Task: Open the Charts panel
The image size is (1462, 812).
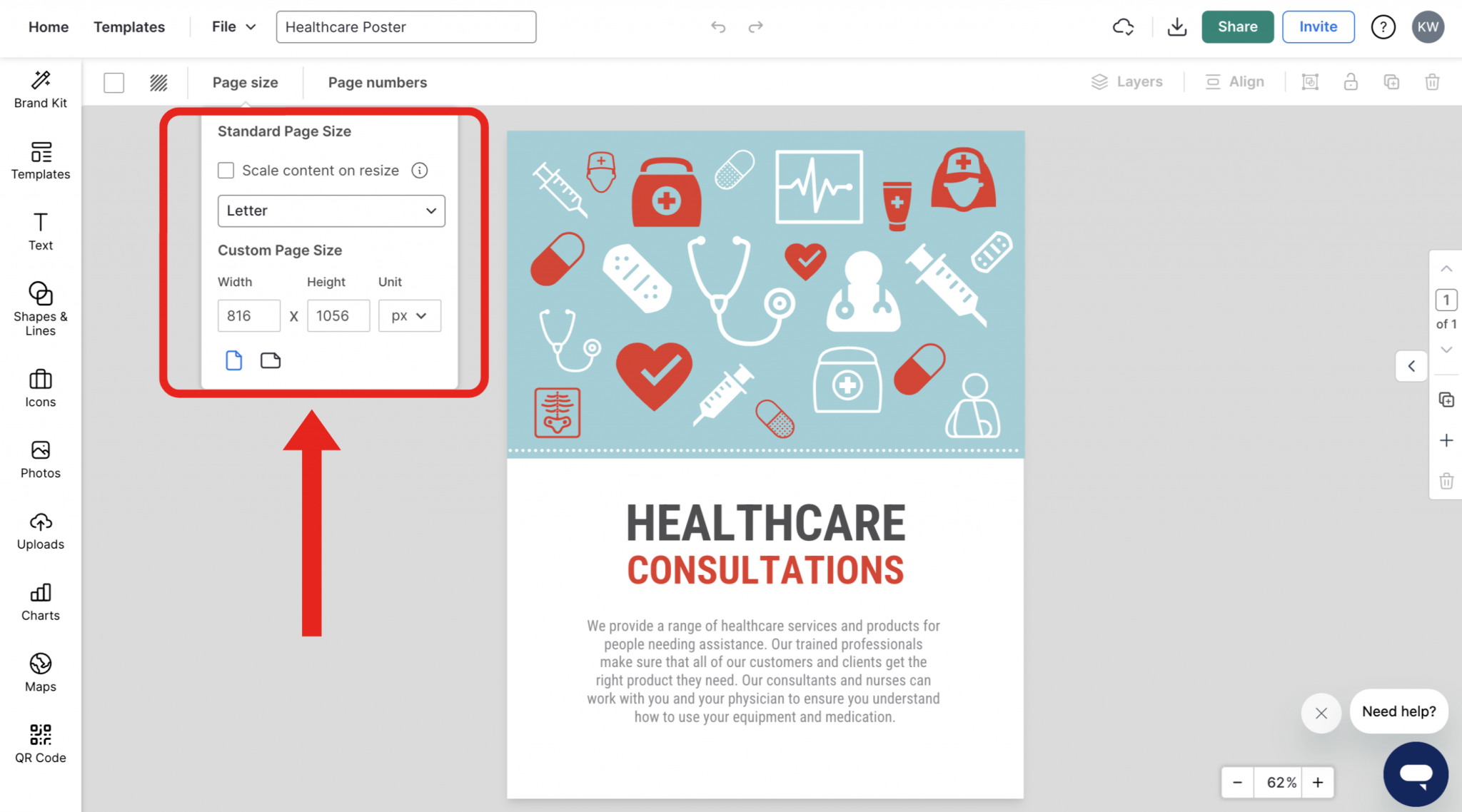Action: tap(41, 602)
